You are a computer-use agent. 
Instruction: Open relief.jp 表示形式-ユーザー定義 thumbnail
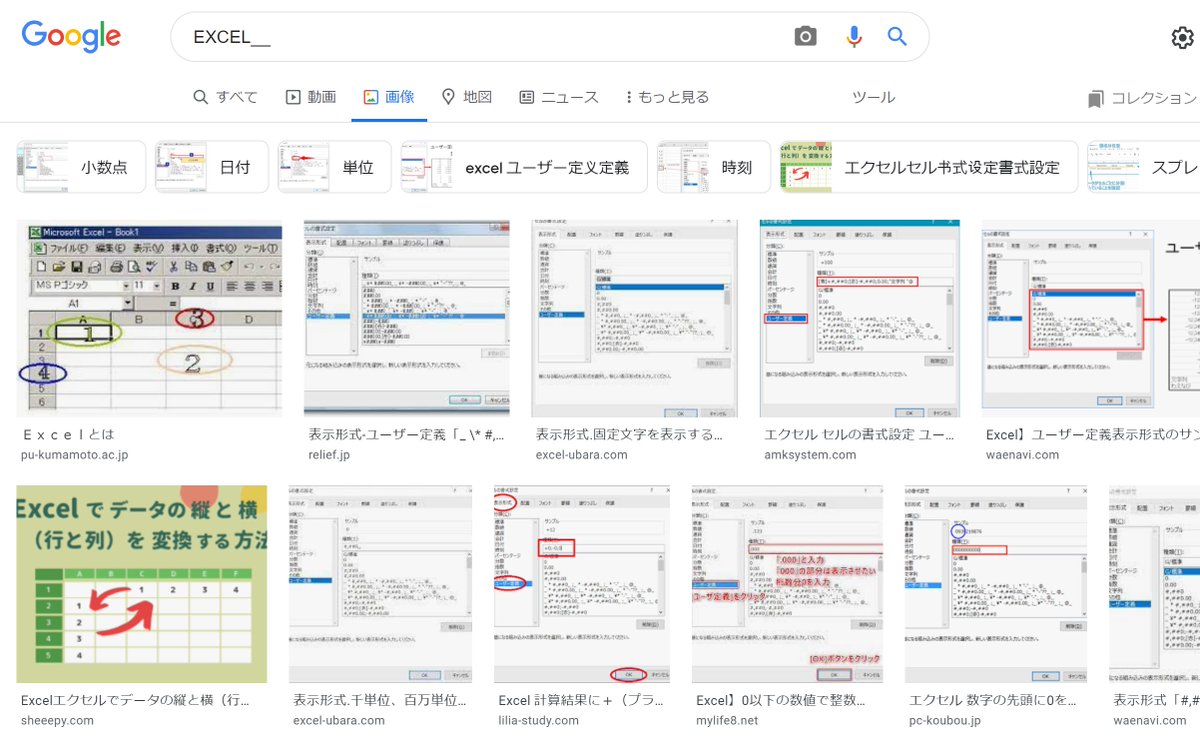tap(407, 319)
